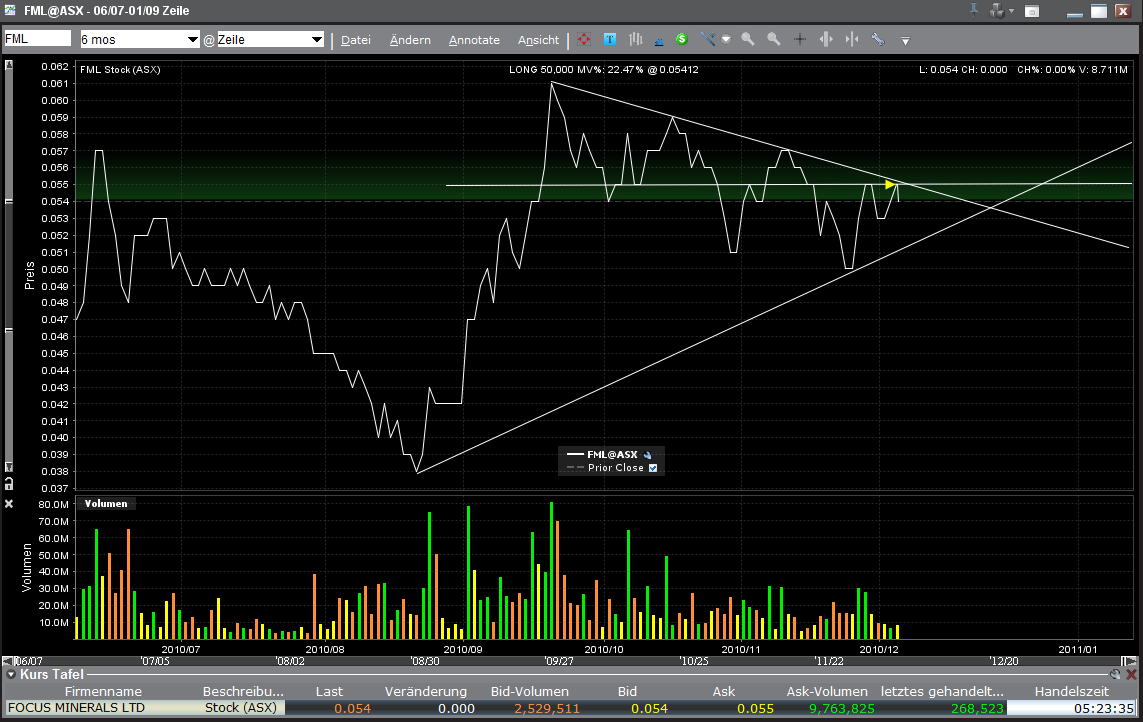Select the trendline drawing tool
The height and width of the screenshot is (722, 1143).
[707, 39]
